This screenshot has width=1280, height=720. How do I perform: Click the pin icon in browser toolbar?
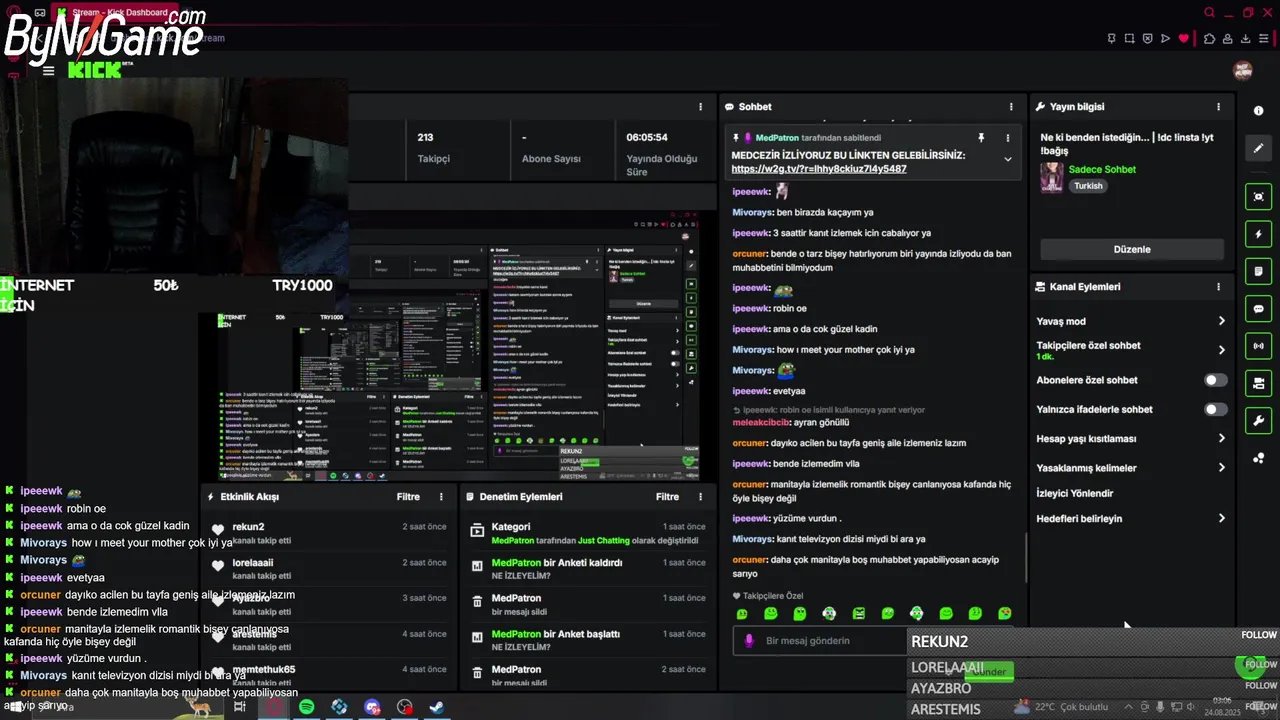coord(1111,39)
